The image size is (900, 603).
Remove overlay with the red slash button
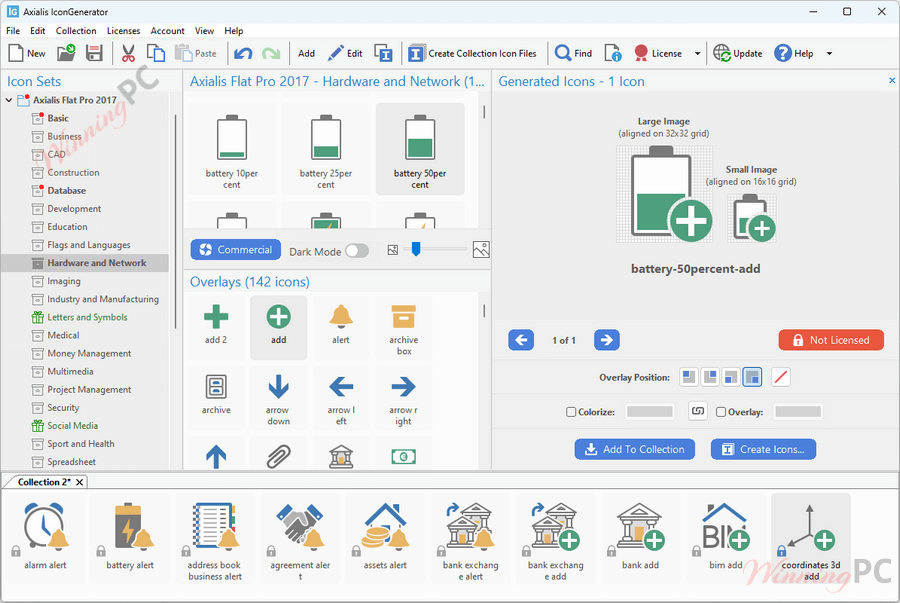coord(781,377)
